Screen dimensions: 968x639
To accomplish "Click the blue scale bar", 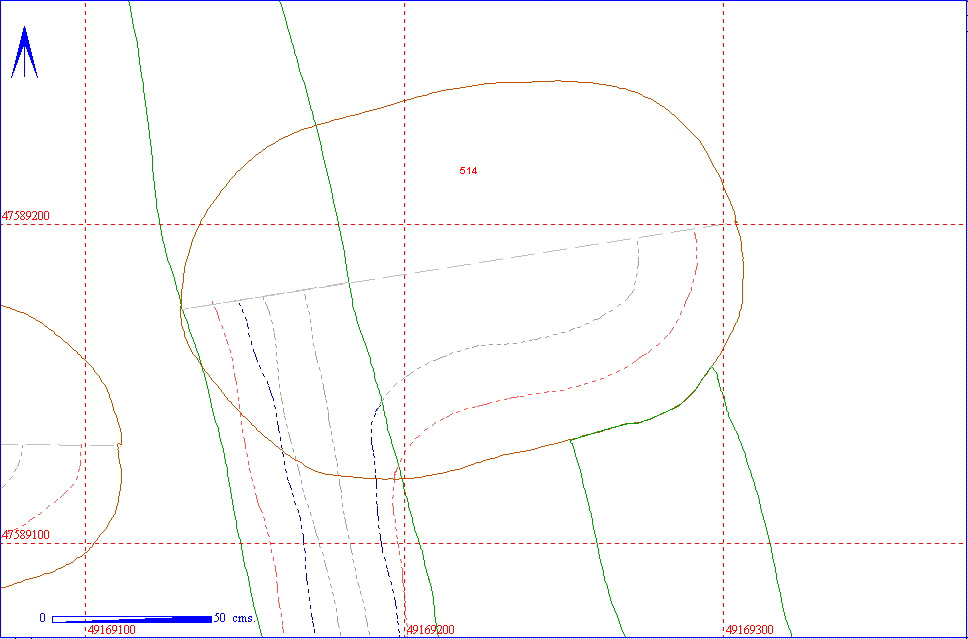I will (131, 619).
